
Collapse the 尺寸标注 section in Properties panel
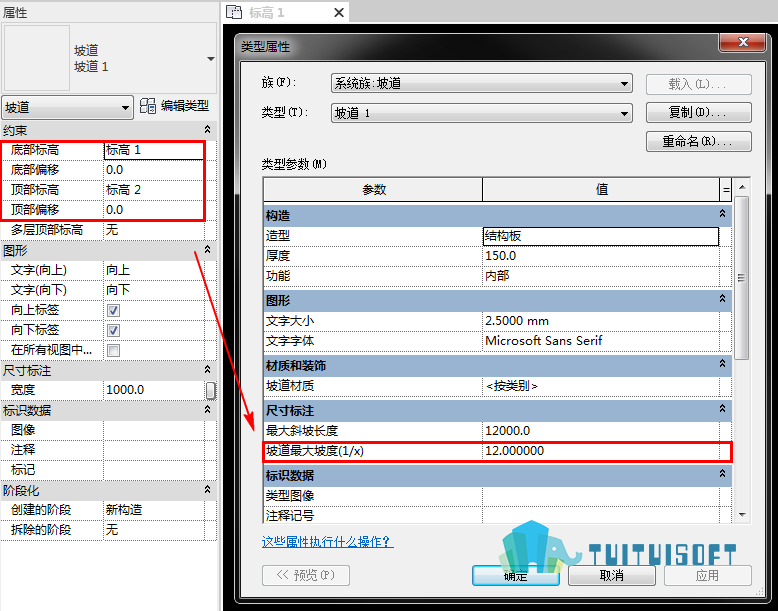click(x=207, y=370)
